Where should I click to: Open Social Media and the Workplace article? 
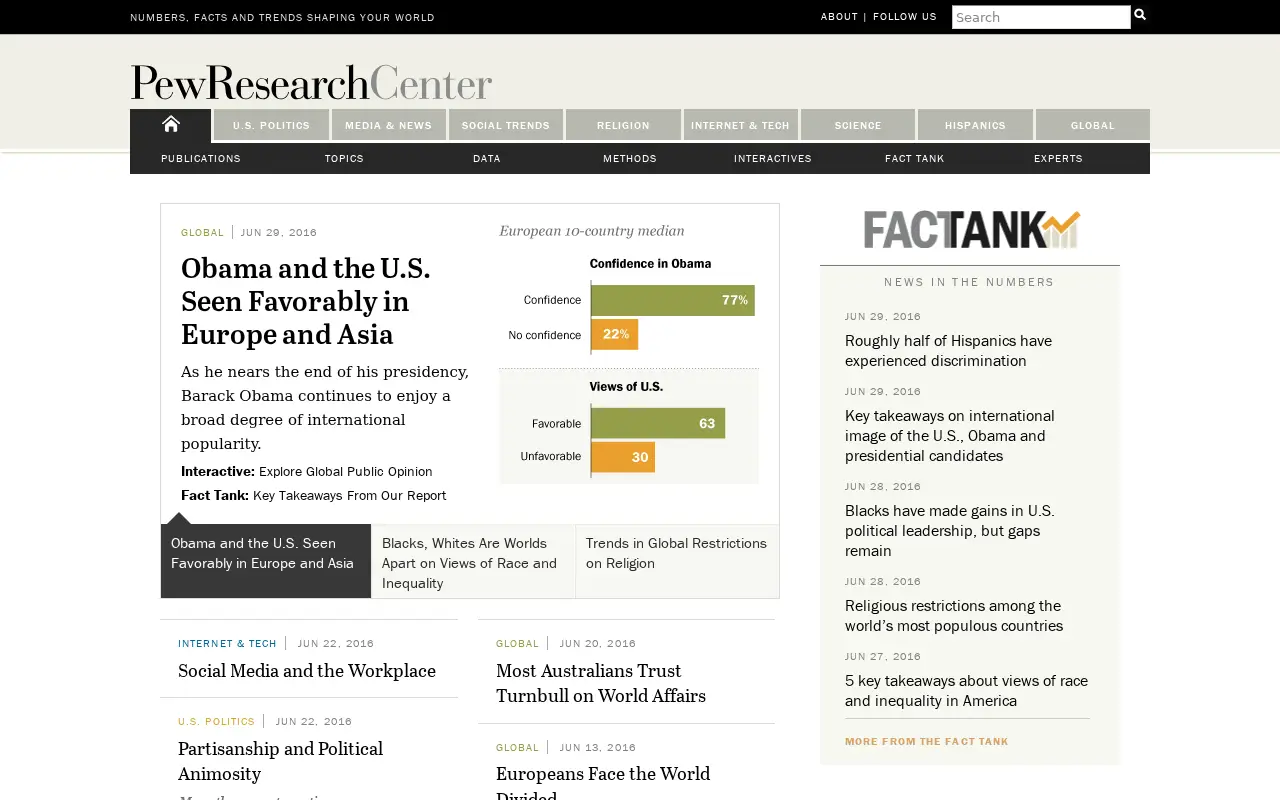(x=307, y=671)
